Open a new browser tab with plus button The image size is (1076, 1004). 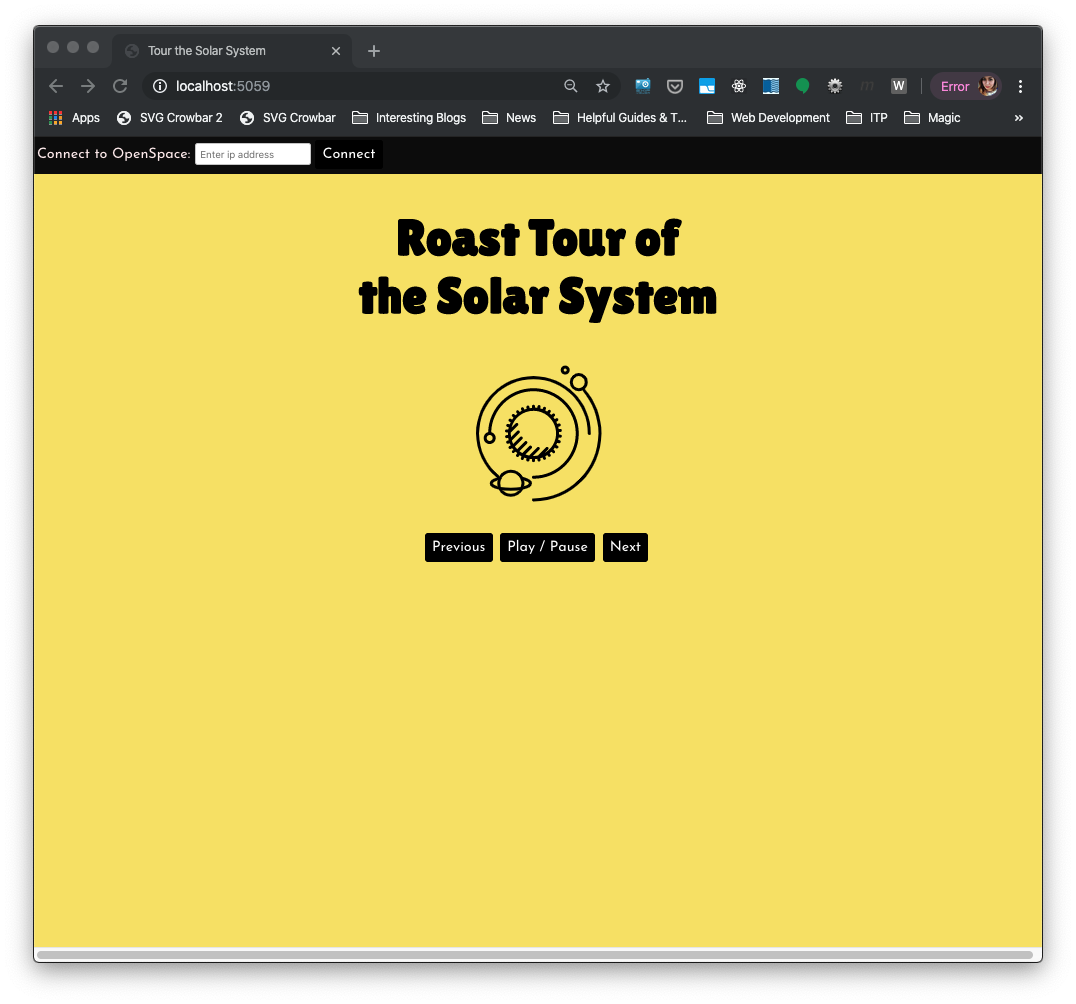pos(374,51)
